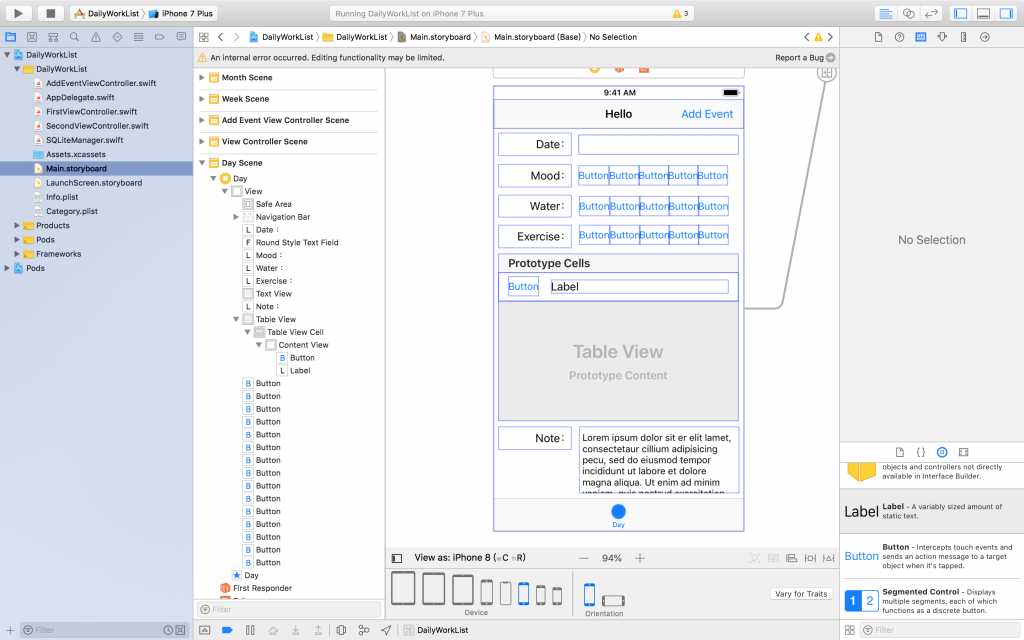
Task: Open the related items grid icon
Action: [x=204, y=37]
